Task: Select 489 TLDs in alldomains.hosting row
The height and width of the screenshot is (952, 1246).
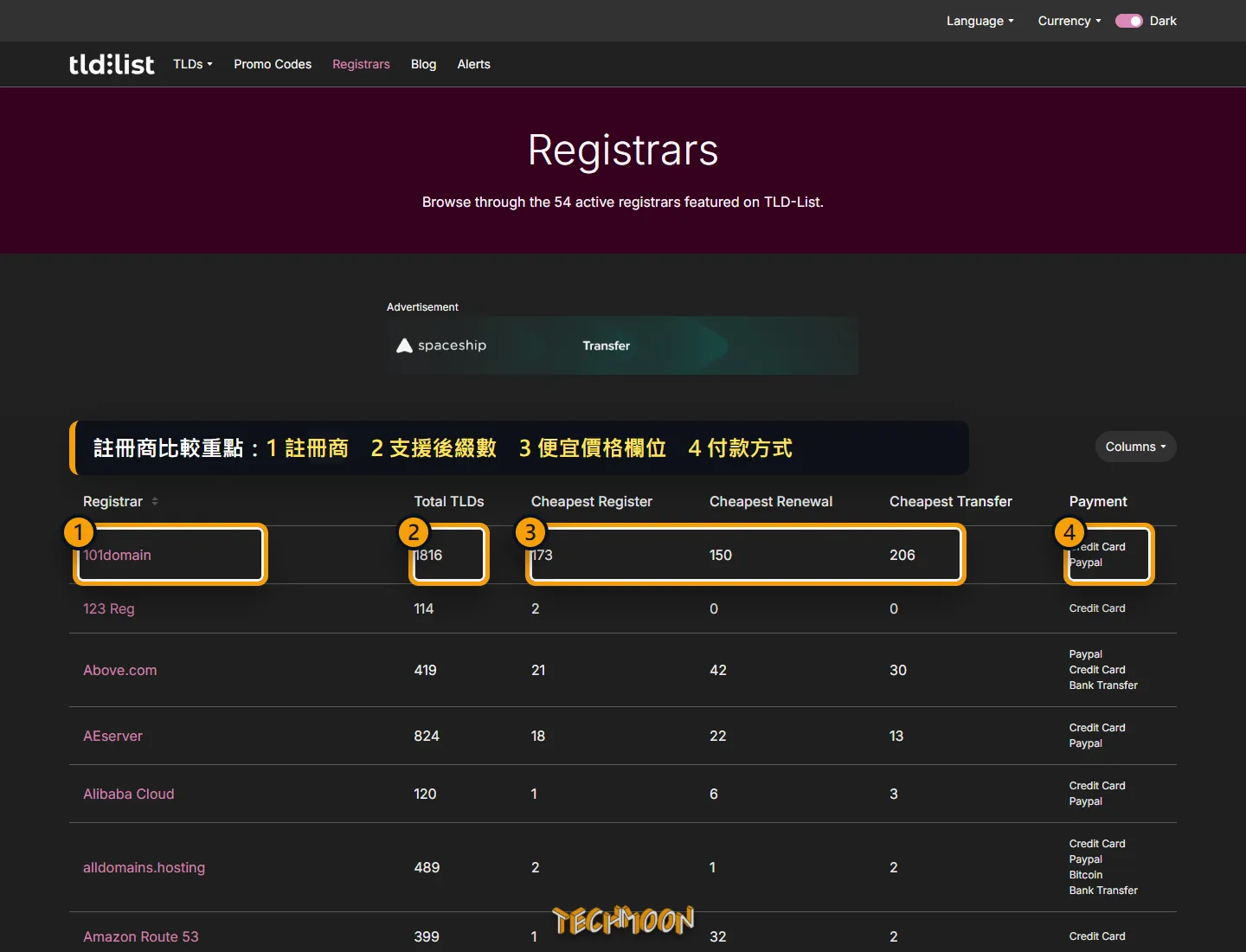Action: 427,867
